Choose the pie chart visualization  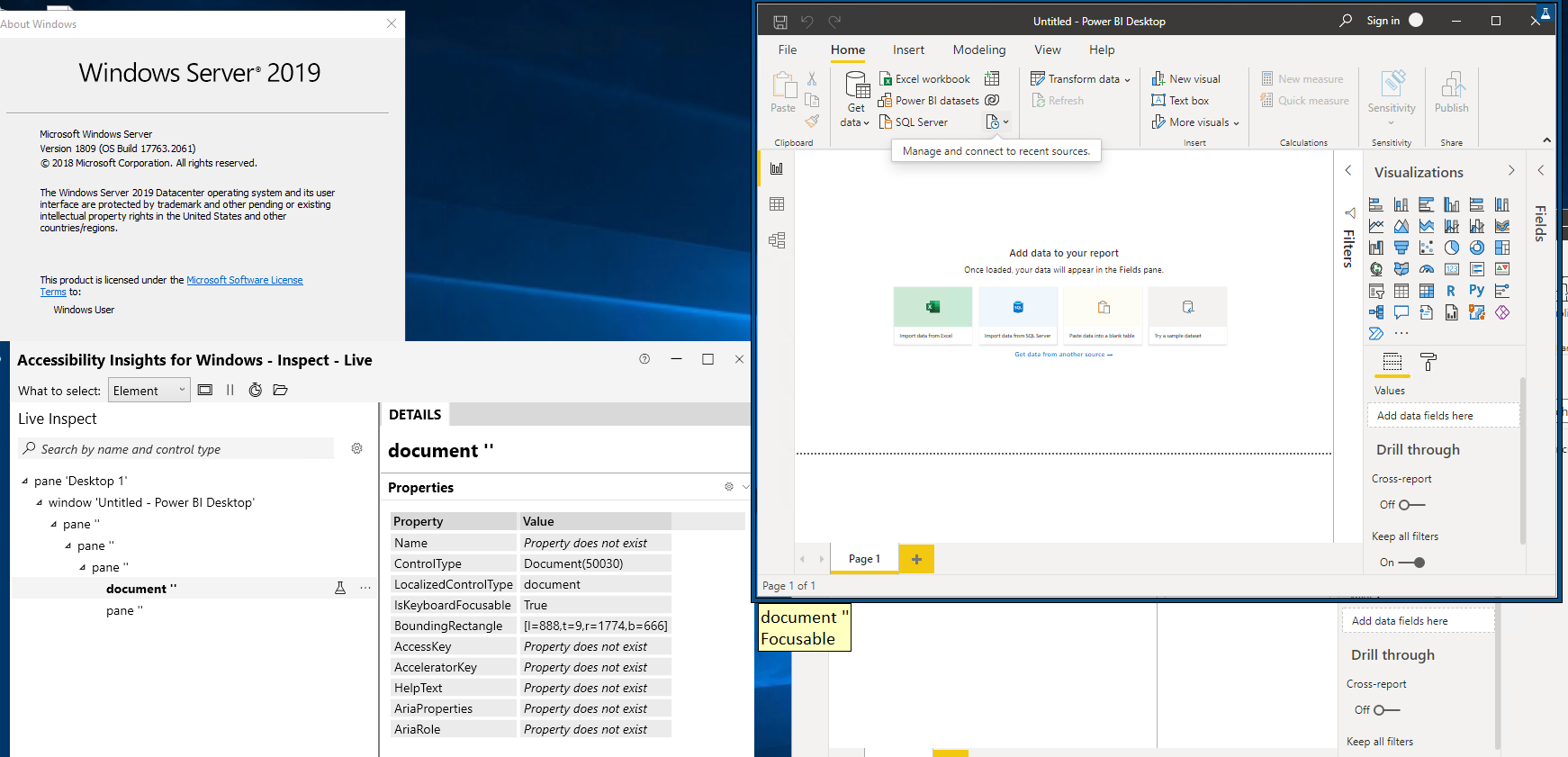click(1451, 248)
